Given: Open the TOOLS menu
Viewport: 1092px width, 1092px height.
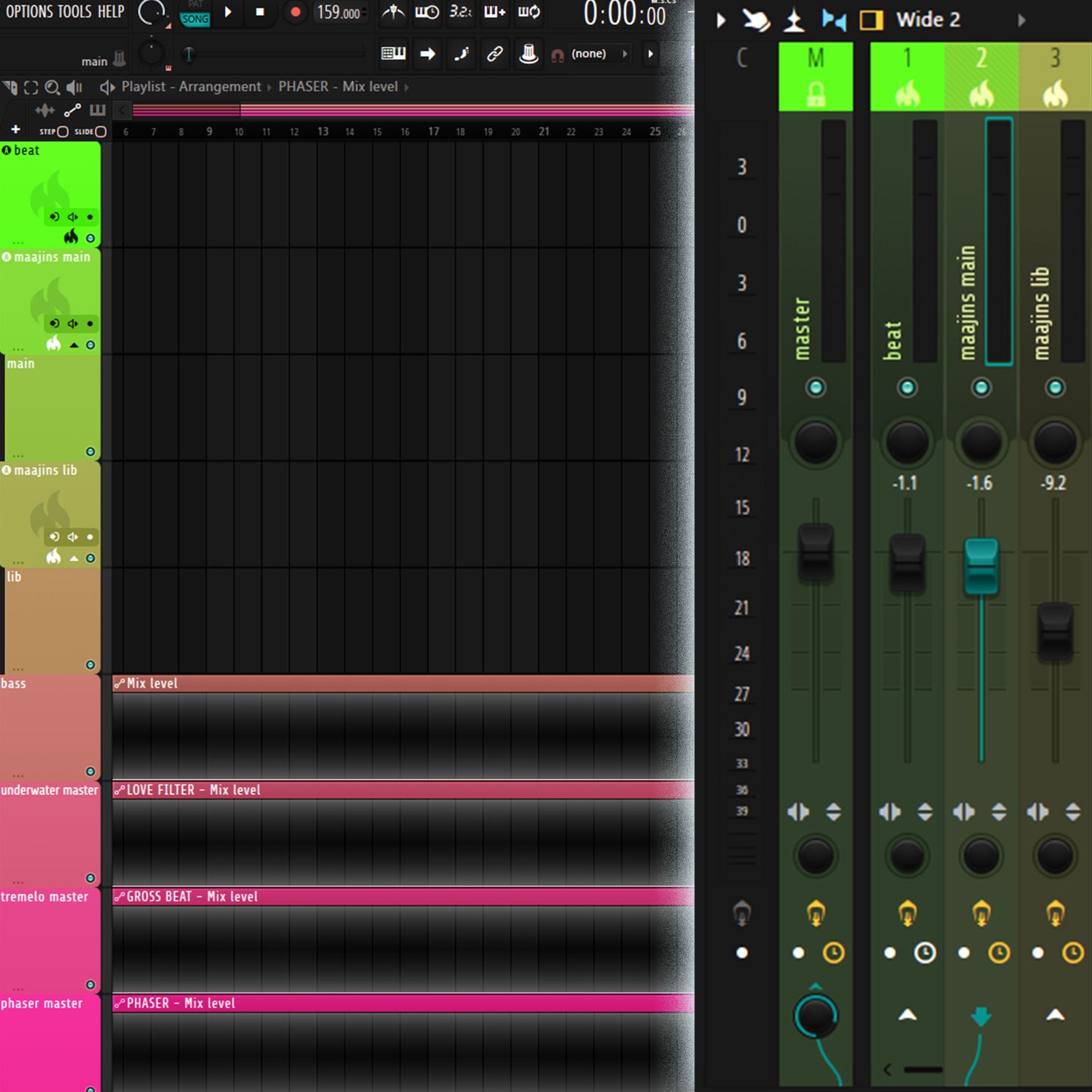Looking at the screenshot, I should coord(75,11).
